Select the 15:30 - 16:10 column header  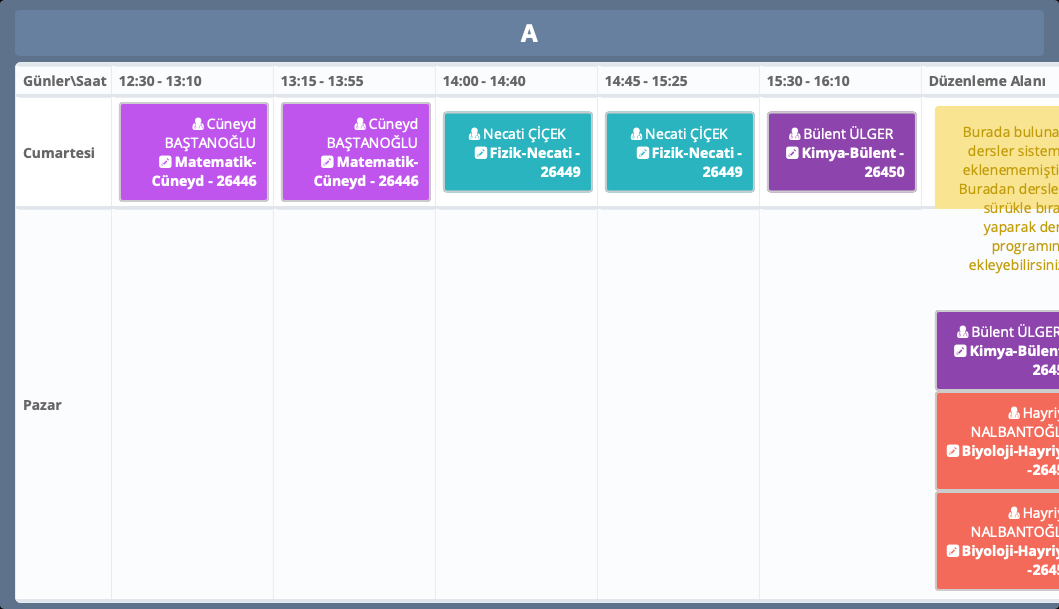point(808,81)
